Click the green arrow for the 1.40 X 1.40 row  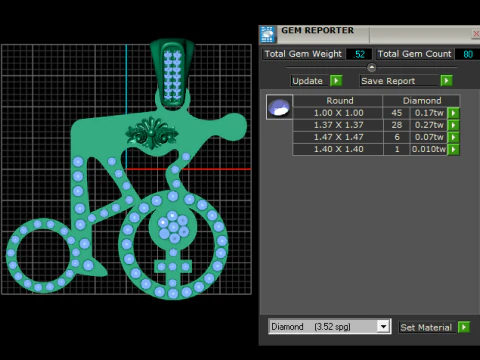coord(453,149)
